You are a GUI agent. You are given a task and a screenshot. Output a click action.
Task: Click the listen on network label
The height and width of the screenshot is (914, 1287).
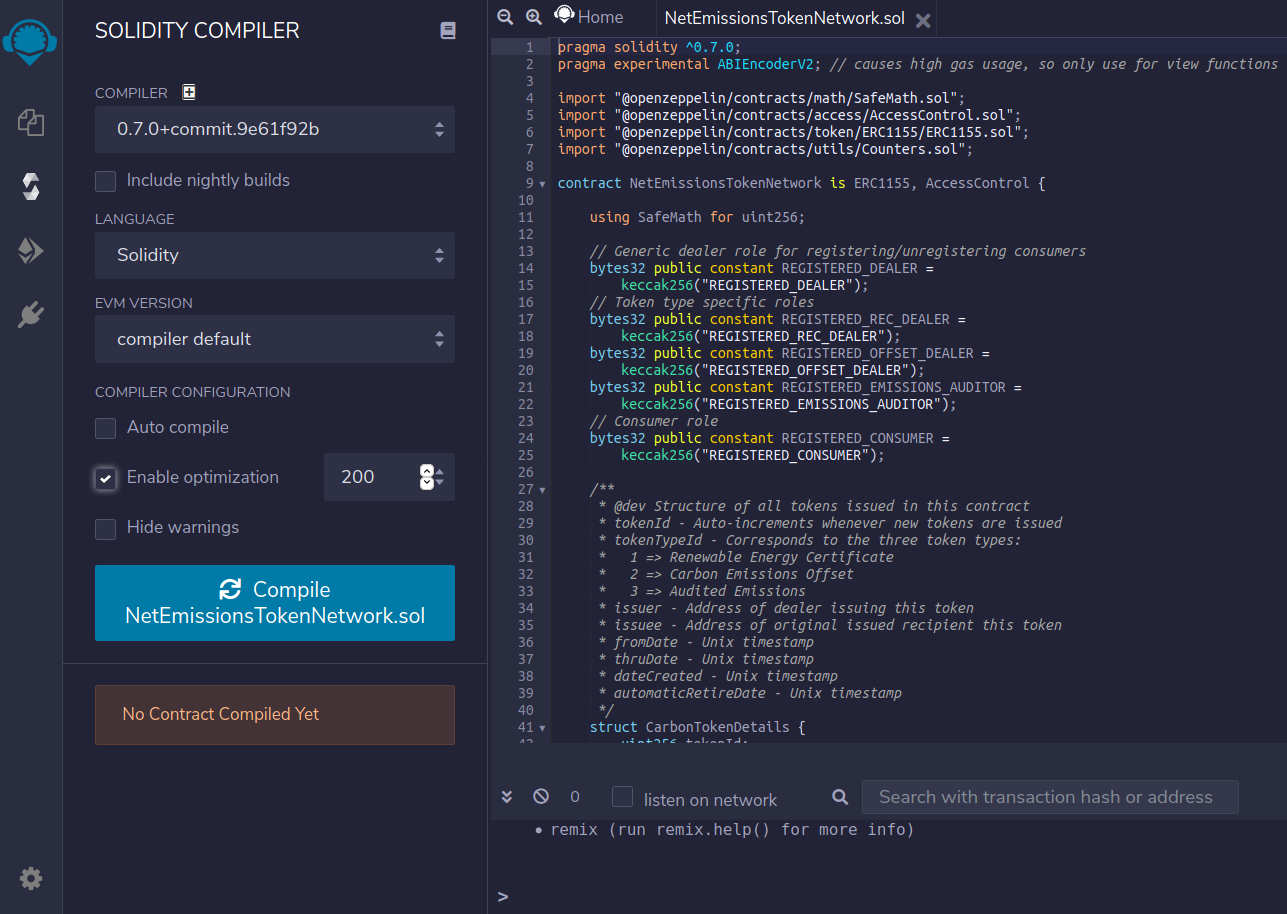(710, 800)
